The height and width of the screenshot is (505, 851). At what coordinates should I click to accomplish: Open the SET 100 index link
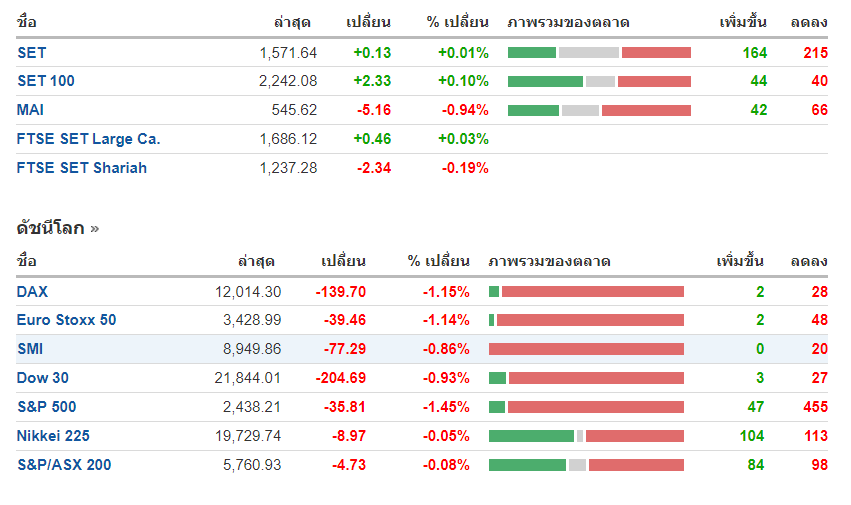click(46, 81)
